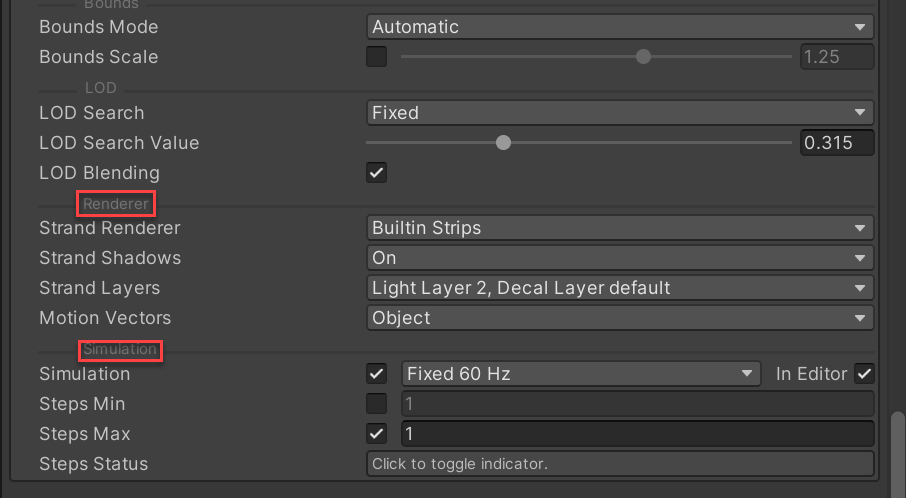Viewport: 906px width, 498px height.
Task: Click the Steps Max value field
Action: click(x=637, y=434)
